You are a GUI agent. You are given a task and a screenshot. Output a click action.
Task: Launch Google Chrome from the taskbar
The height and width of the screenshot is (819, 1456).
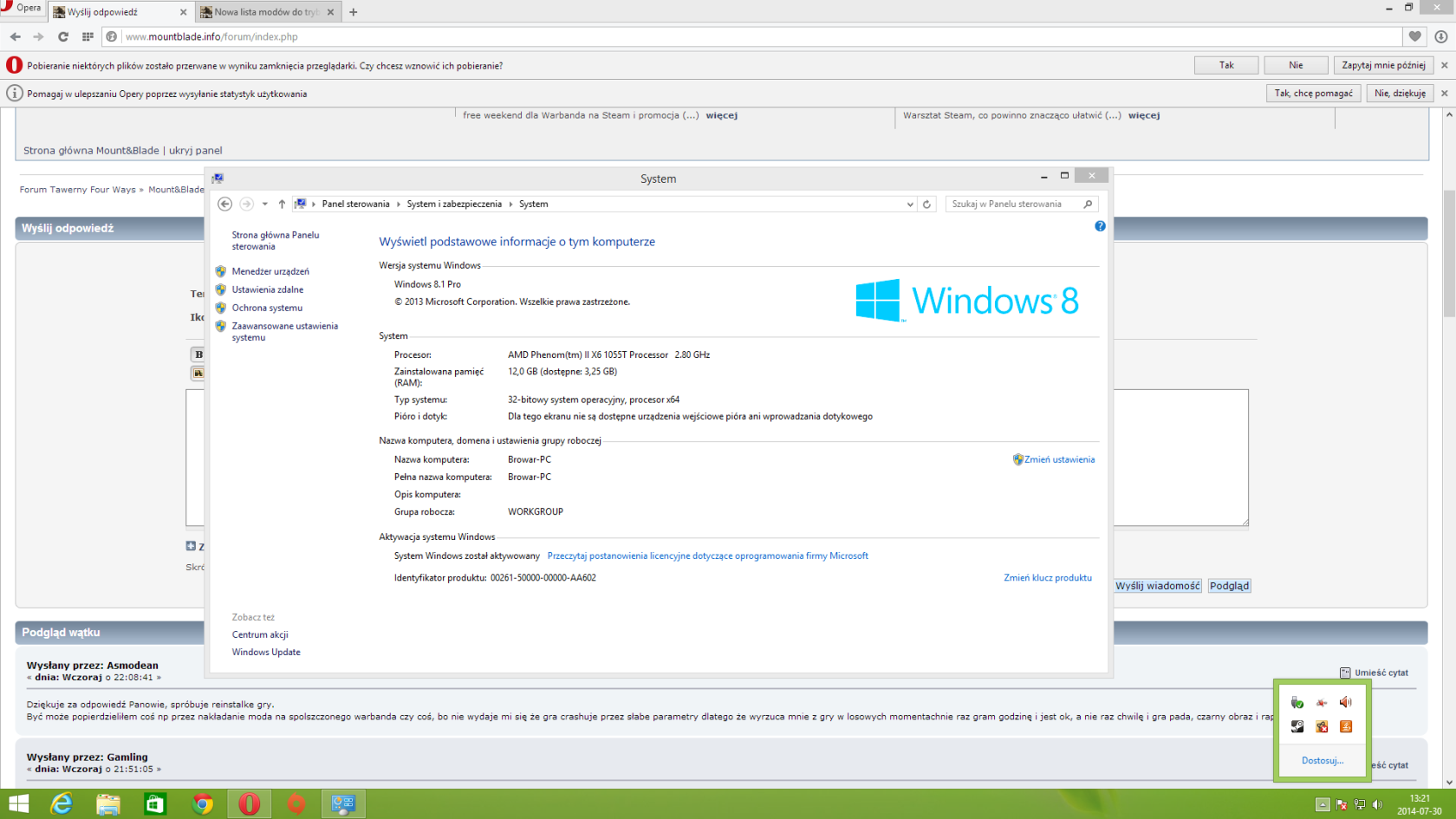[203, 804]
